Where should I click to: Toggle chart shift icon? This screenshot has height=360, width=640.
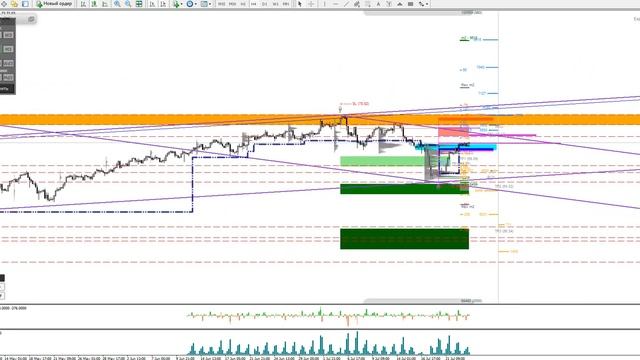pos(163,4)
